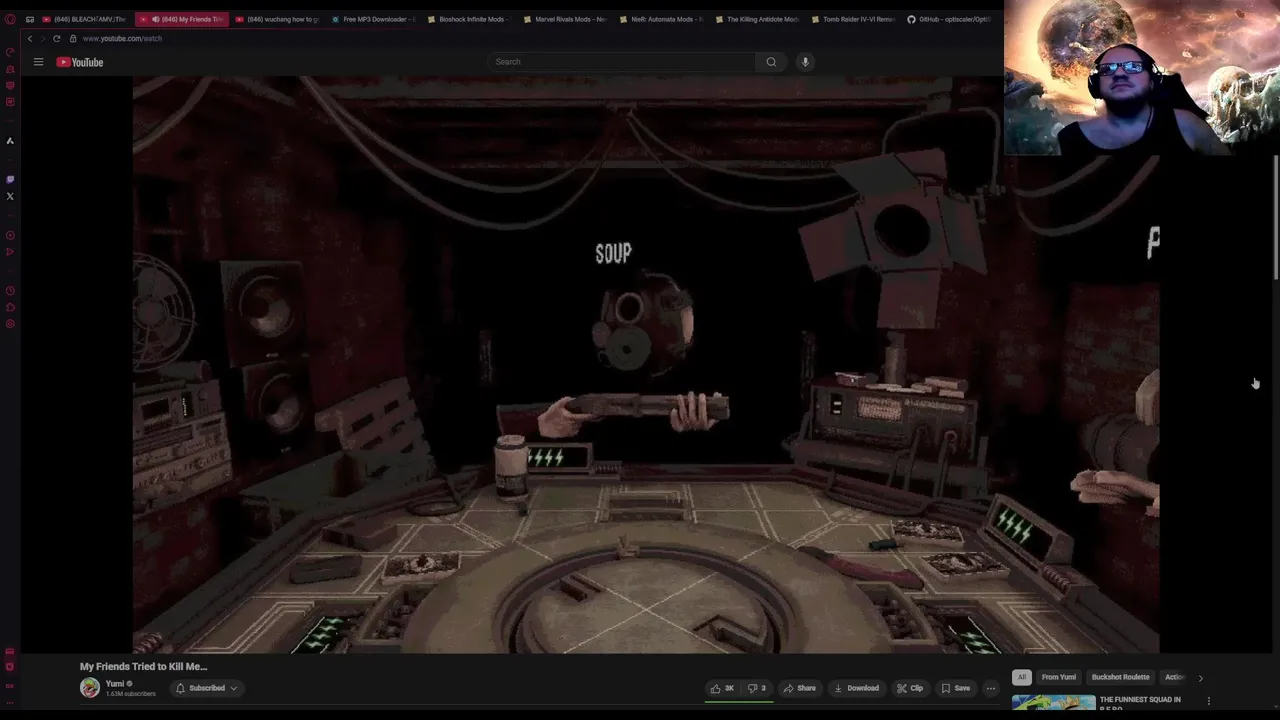Click the video player to pause
Screen dimensions: 1280x720
coord(646,365)
